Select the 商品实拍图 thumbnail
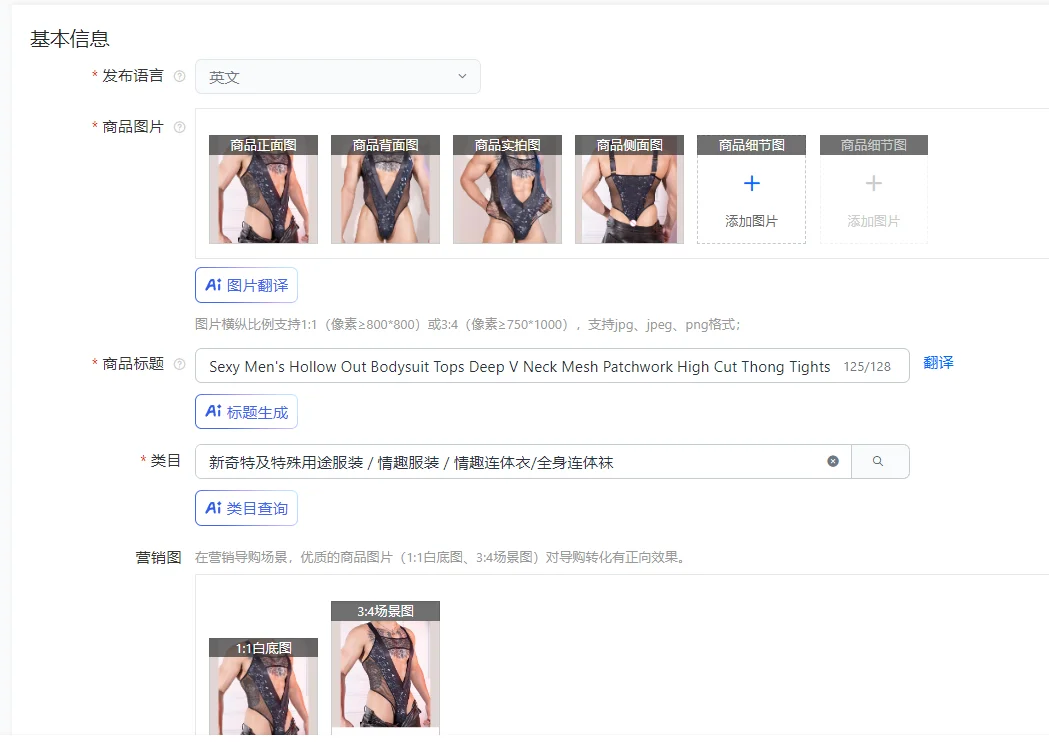This screenshot has width=1049, height=753. (507, 189)
